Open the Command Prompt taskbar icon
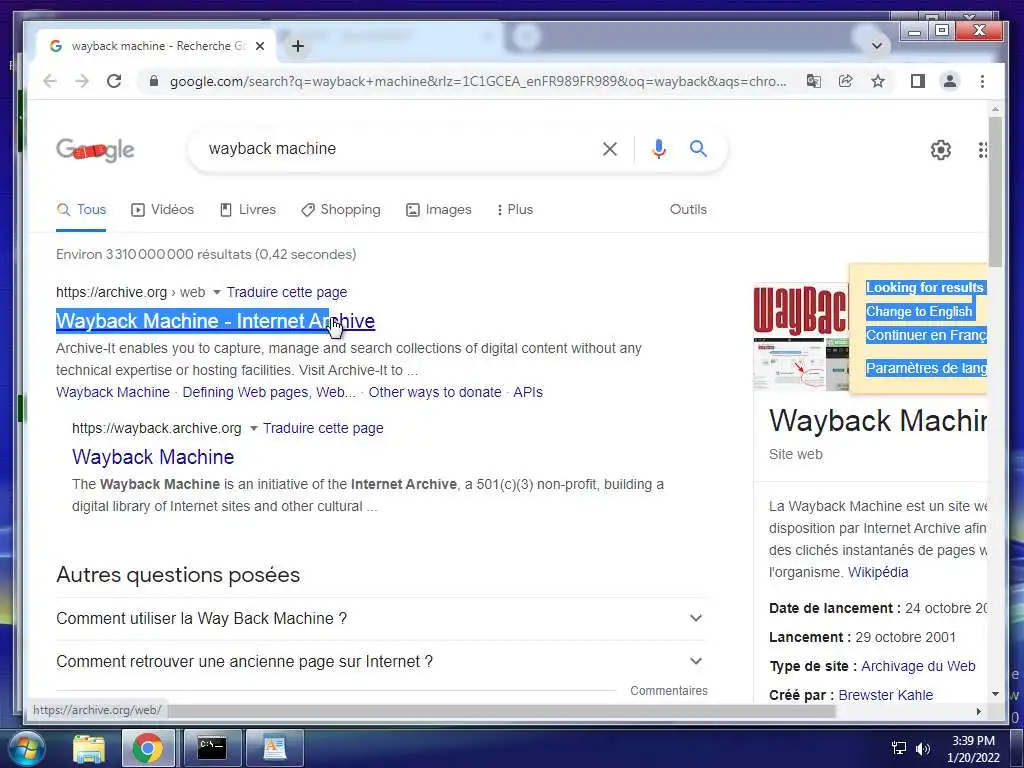This screenshot has height=768, width=1024. coord(212,748)
